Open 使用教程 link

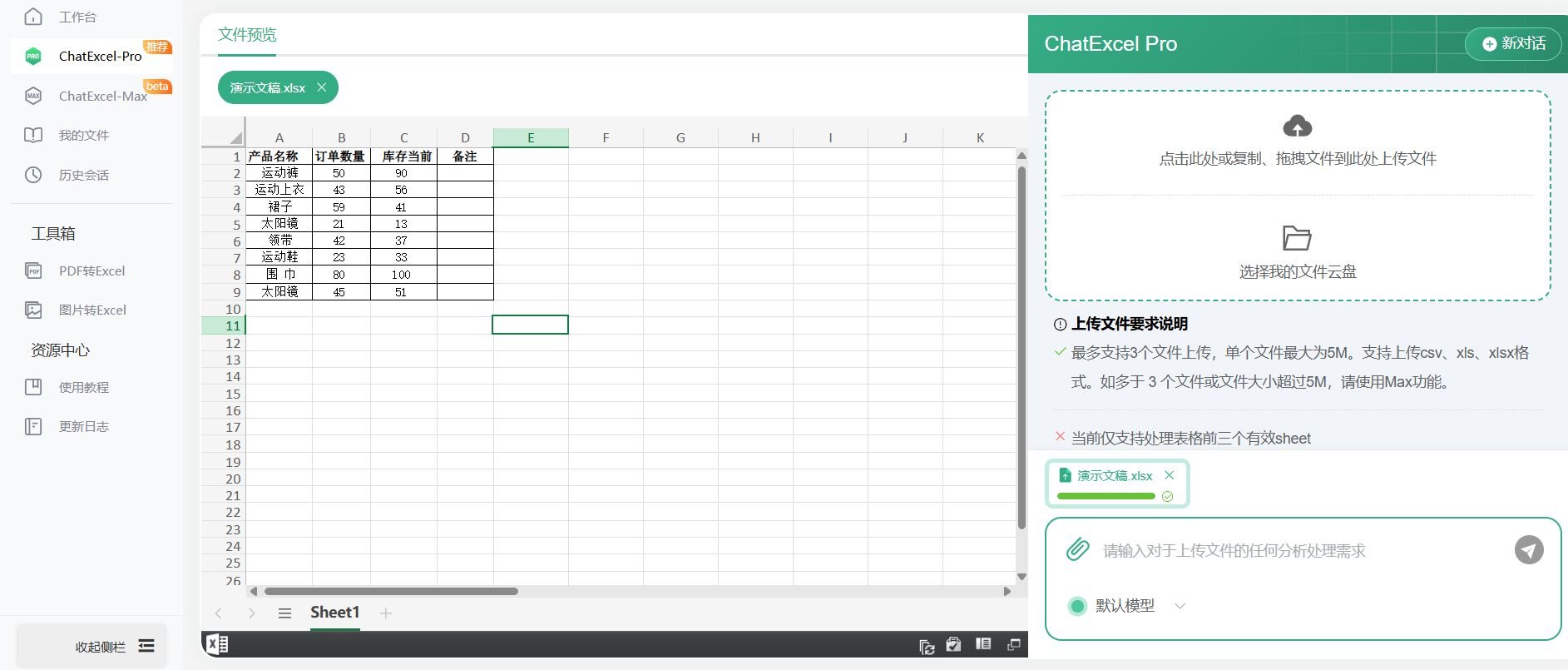point(84,387)
